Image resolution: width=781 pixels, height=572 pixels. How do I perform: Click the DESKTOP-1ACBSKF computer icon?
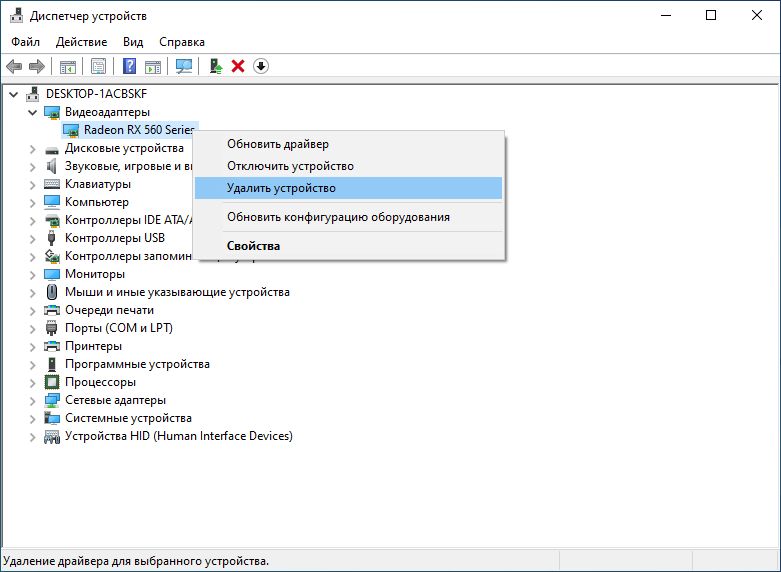pyautogui.click(x=33, y=94)
